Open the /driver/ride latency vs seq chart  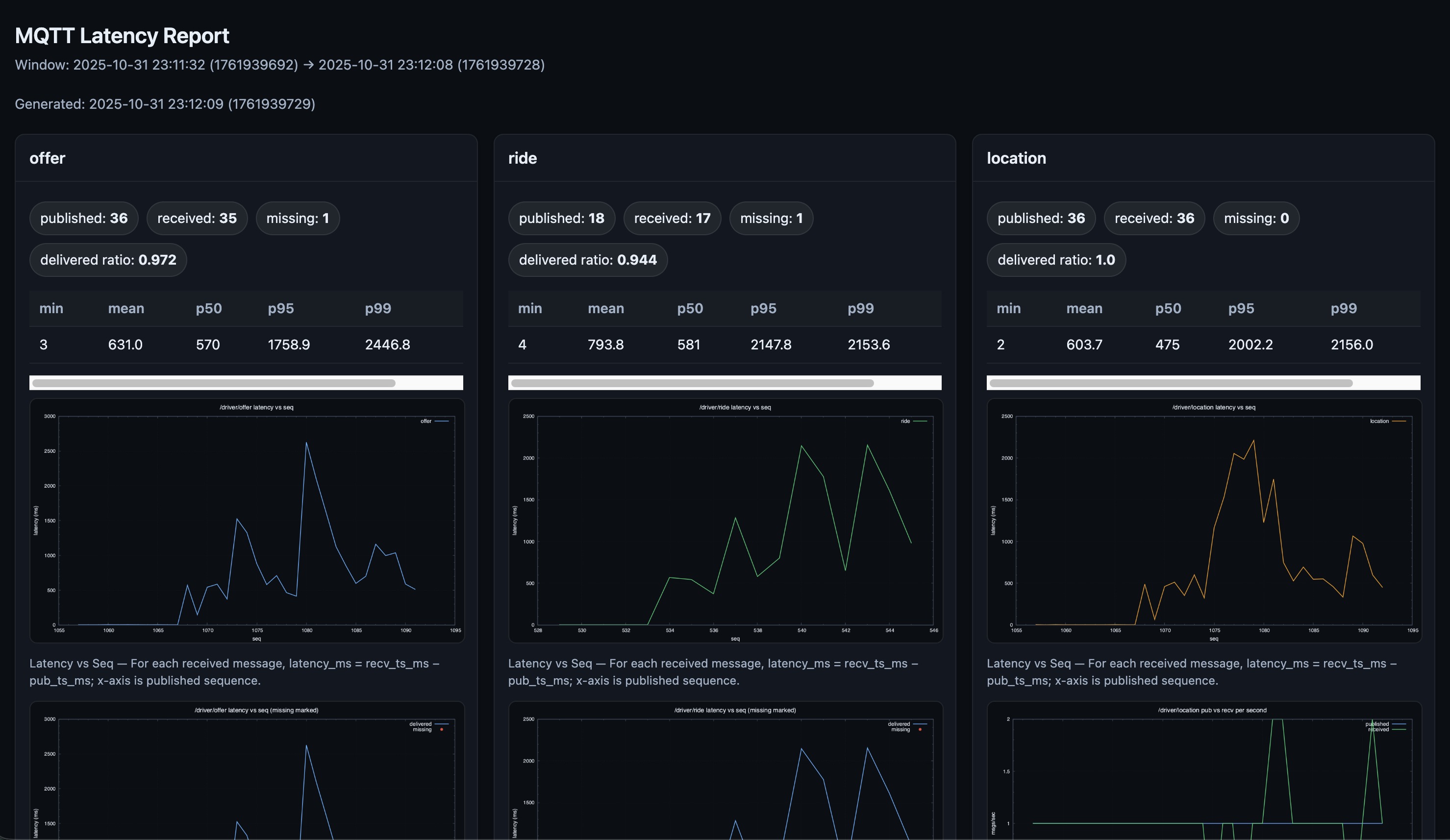pyautogui.click(x=725, y=520)
